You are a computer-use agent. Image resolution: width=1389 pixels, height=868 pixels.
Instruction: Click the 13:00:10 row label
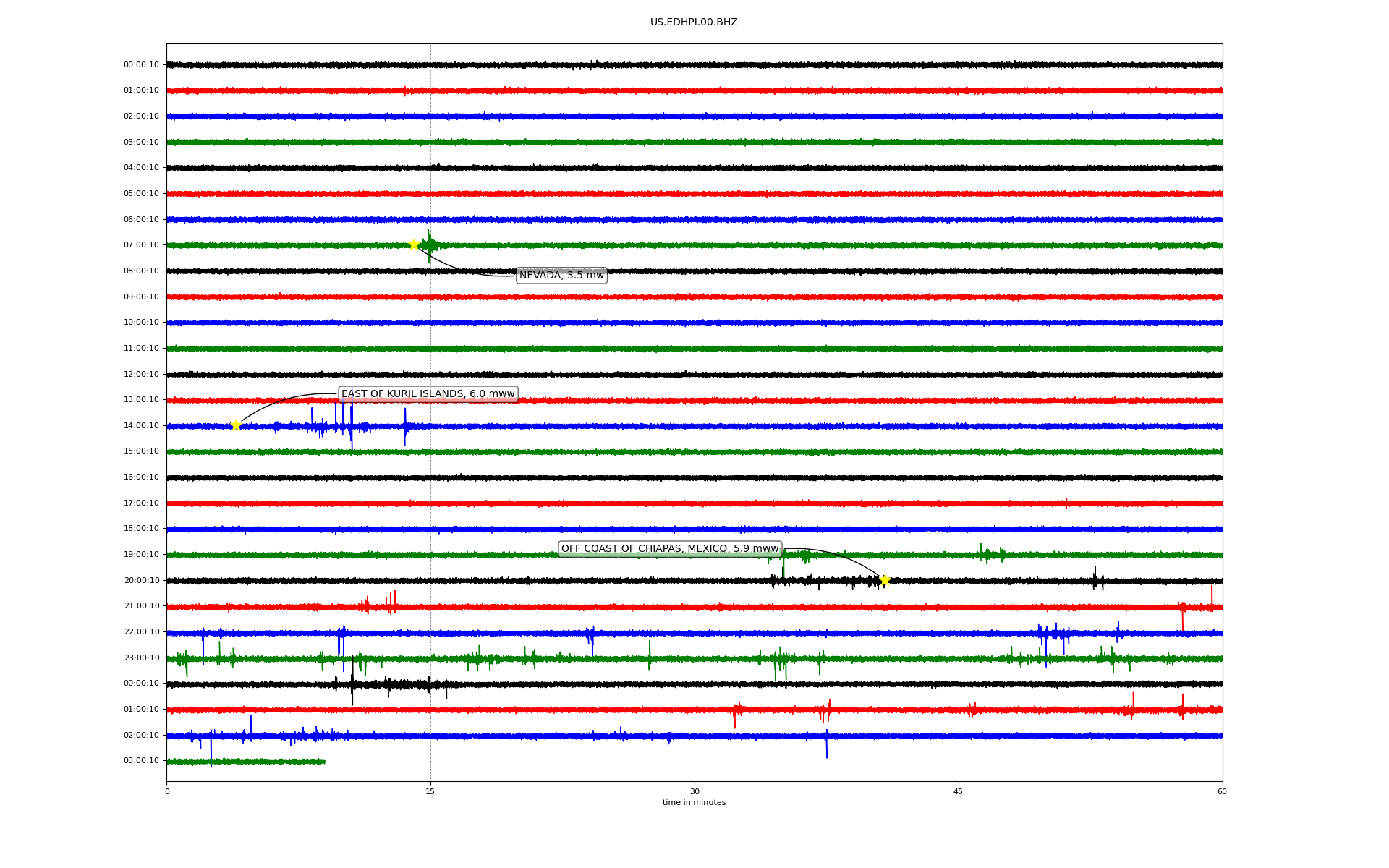tap(141, 400)
